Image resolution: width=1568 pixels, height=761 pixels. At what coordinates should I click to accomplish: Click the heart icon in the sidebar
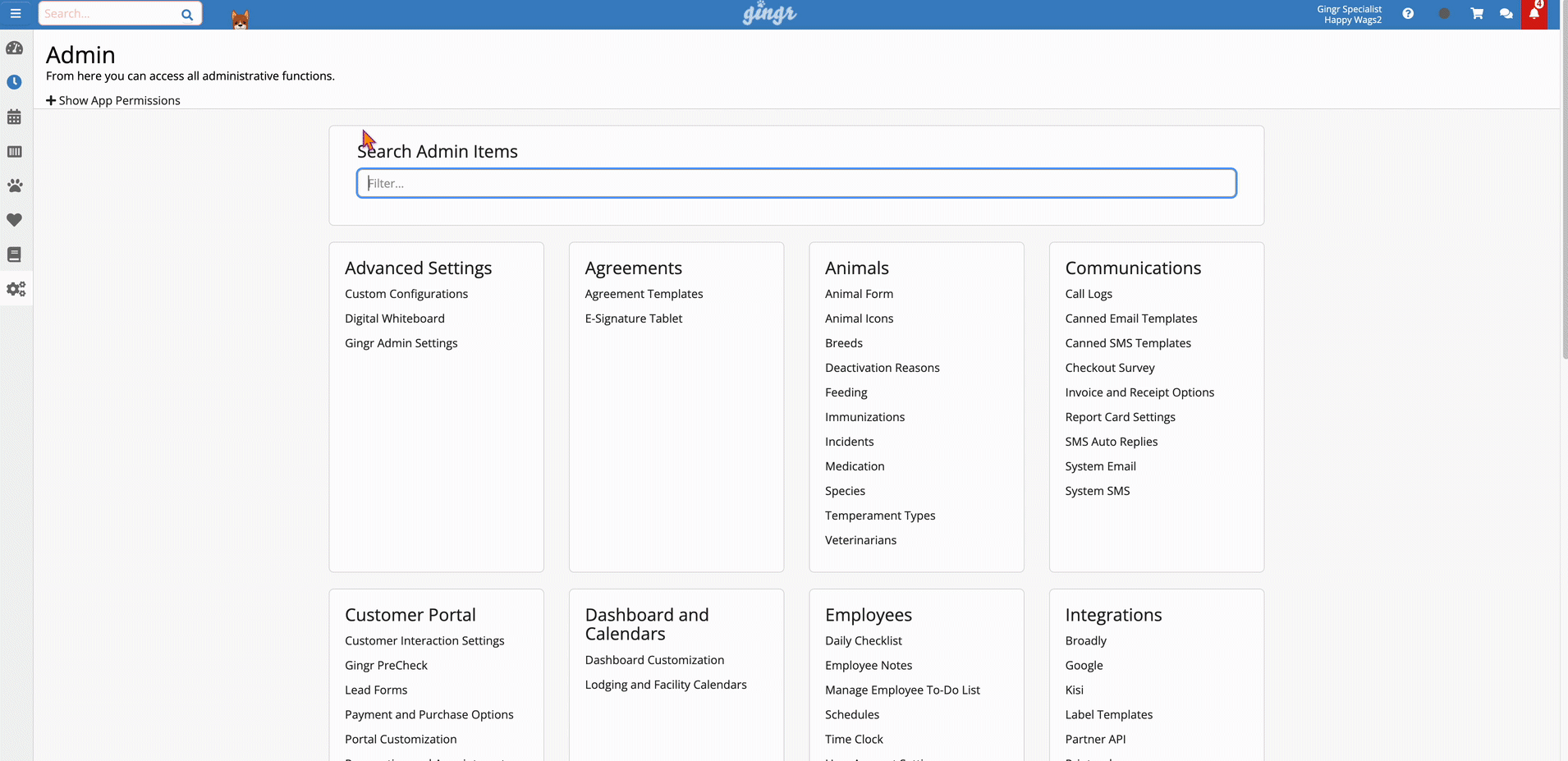[15, 220]
